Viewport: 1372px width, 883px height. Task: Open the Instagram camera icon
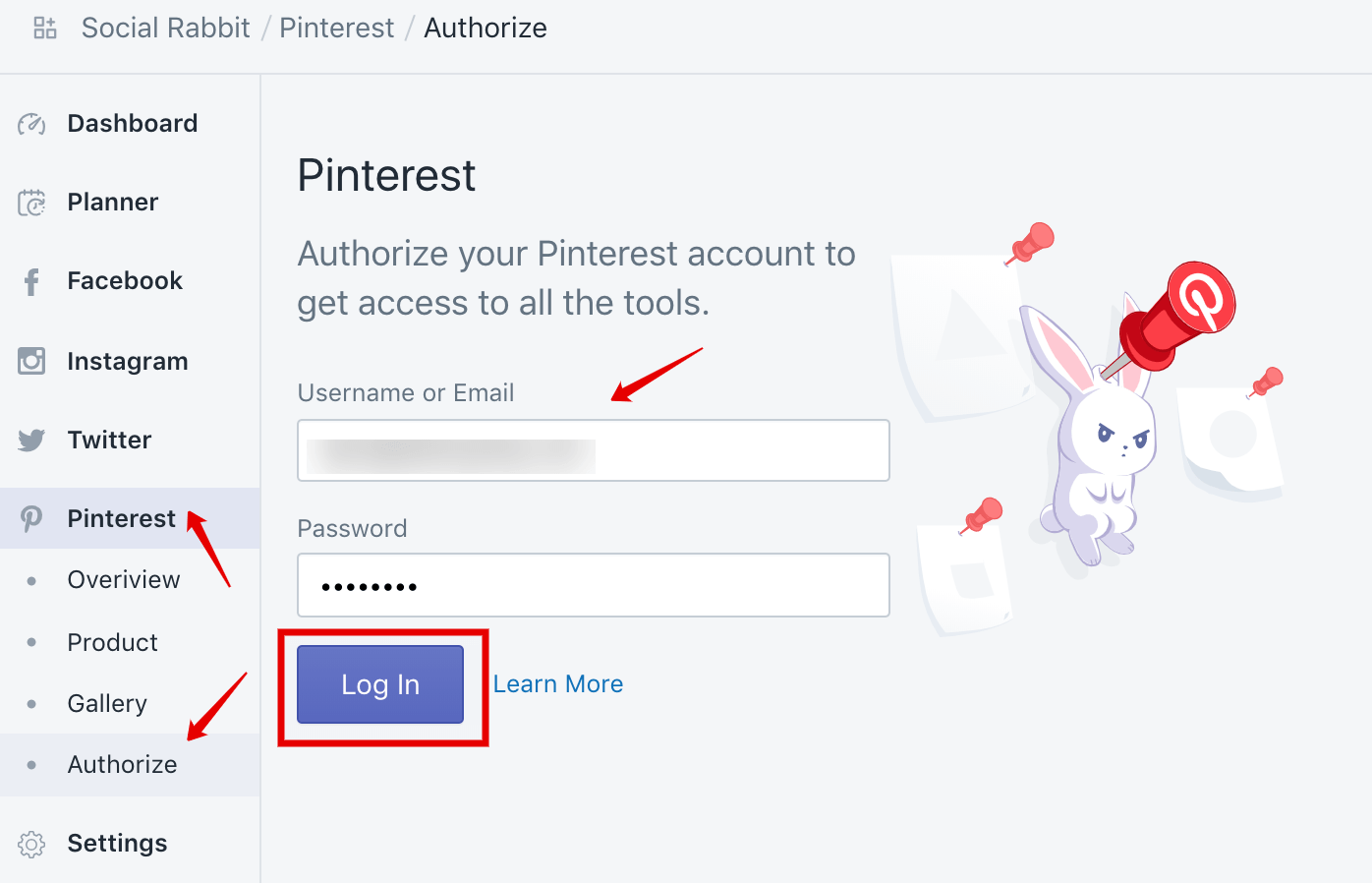30,361
